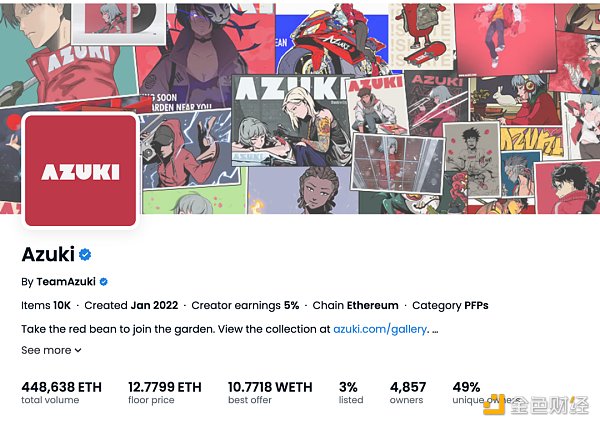Viewport: 600px width, 426px height.
Task: Click the Creator earnings 5% label
Action: click(245, 305)
